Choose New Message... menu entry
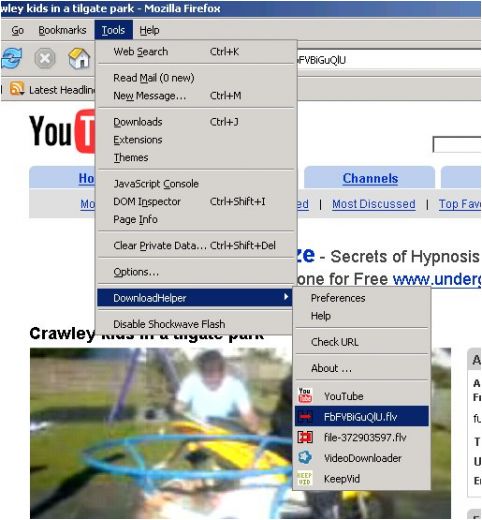482x520 pixels. coord(196,96)
